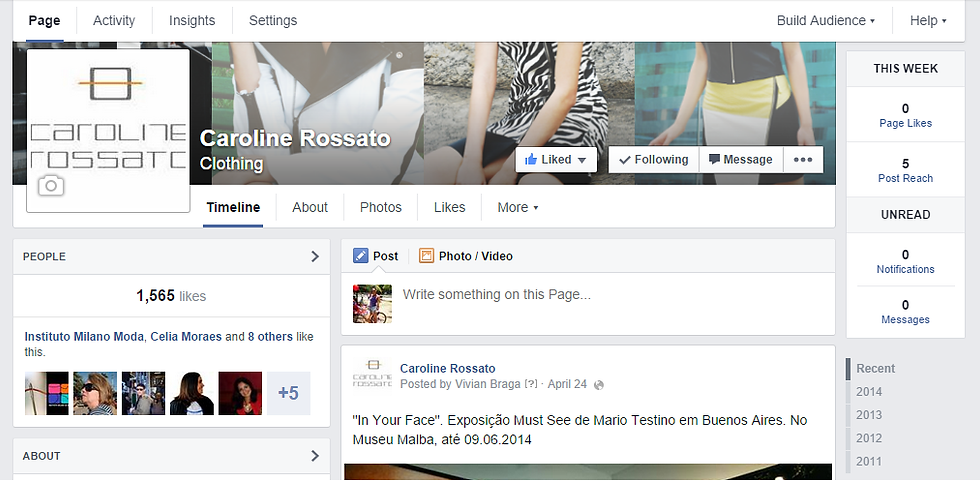This screenshot has height=481, width=980.
Task: Select the Photo / Video composer tab
Action: [x=466, y=256]
